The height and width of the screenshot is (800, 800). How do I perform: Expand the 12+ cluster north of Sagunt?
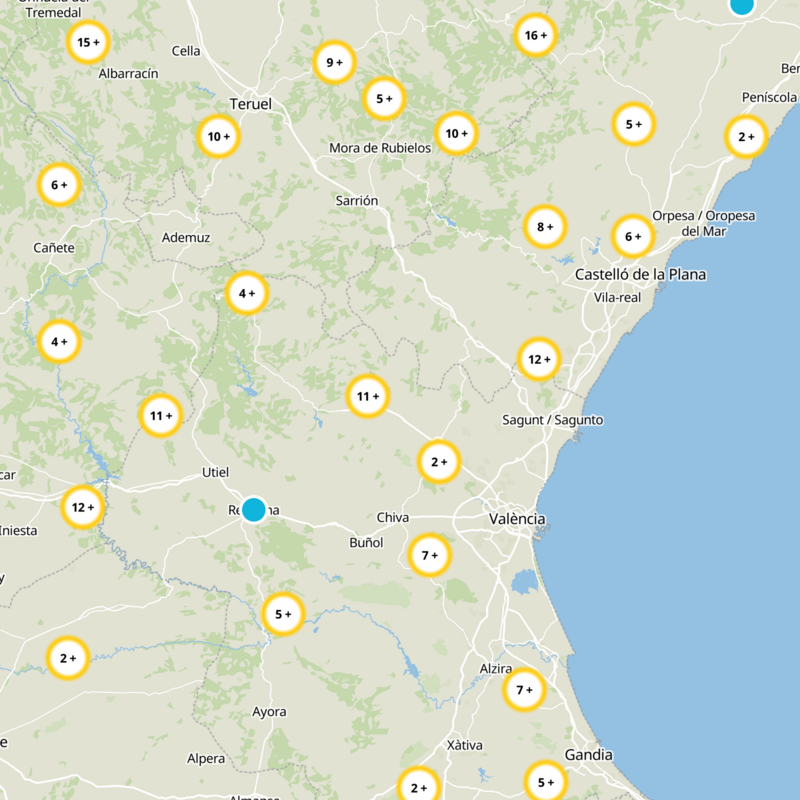[x=539, y=359]
